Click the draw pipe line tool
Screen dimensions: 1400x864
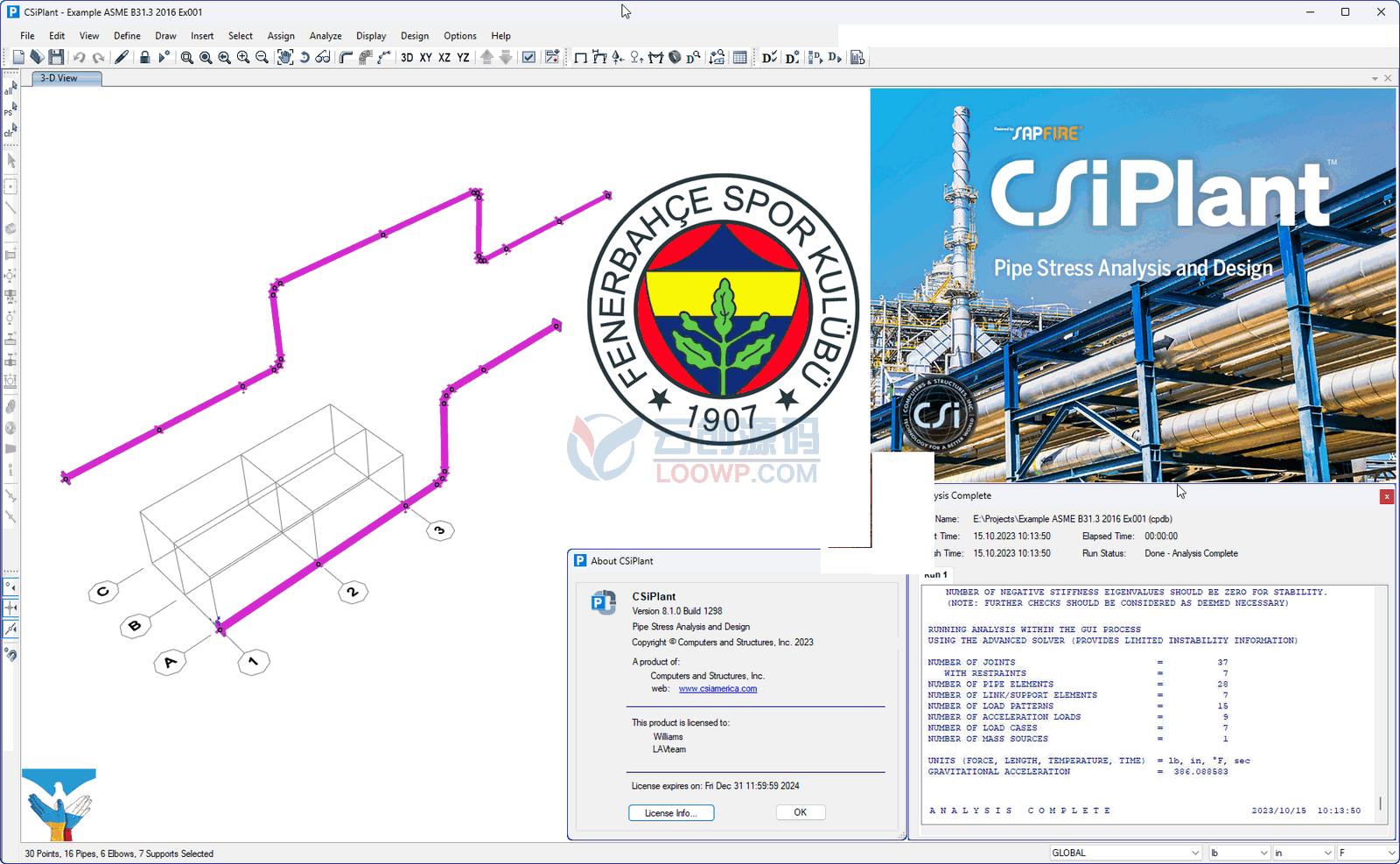[10, 208]
